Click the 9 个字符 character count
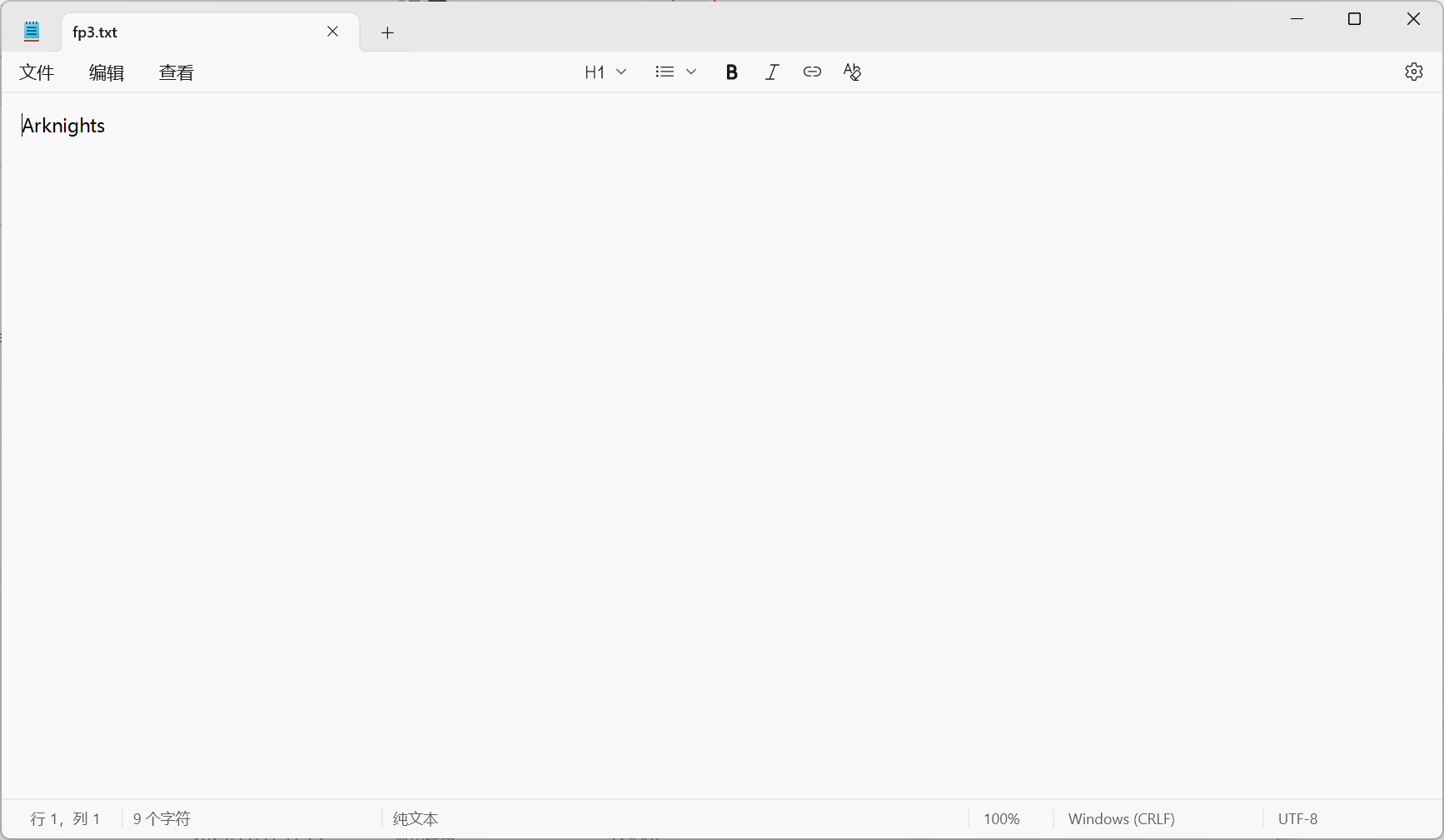Viewport: 1444px width, 840px height. pyautogui.click(x=162, y=819)
